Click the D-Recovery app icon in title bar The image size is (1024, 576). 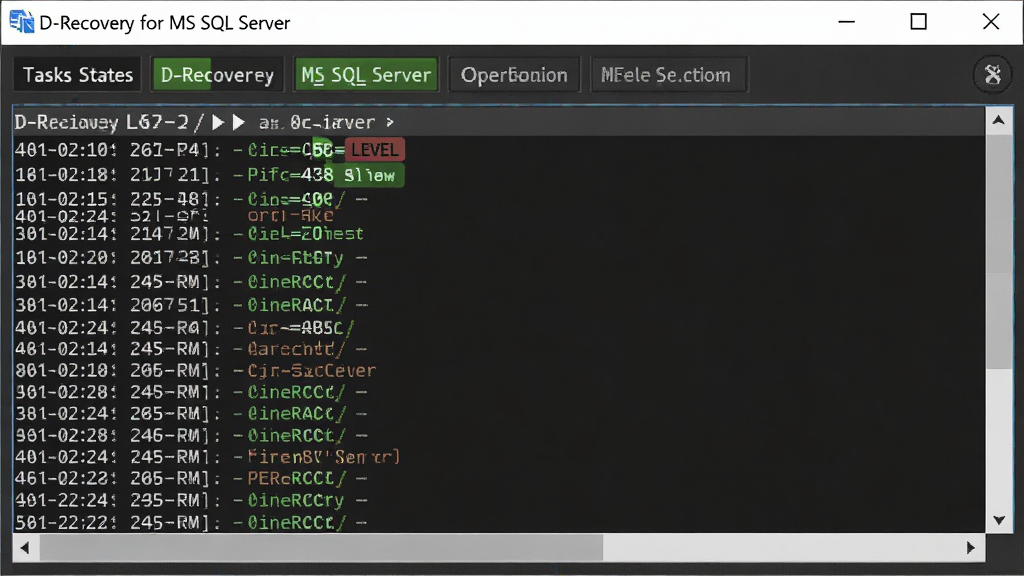click(22, 22)
